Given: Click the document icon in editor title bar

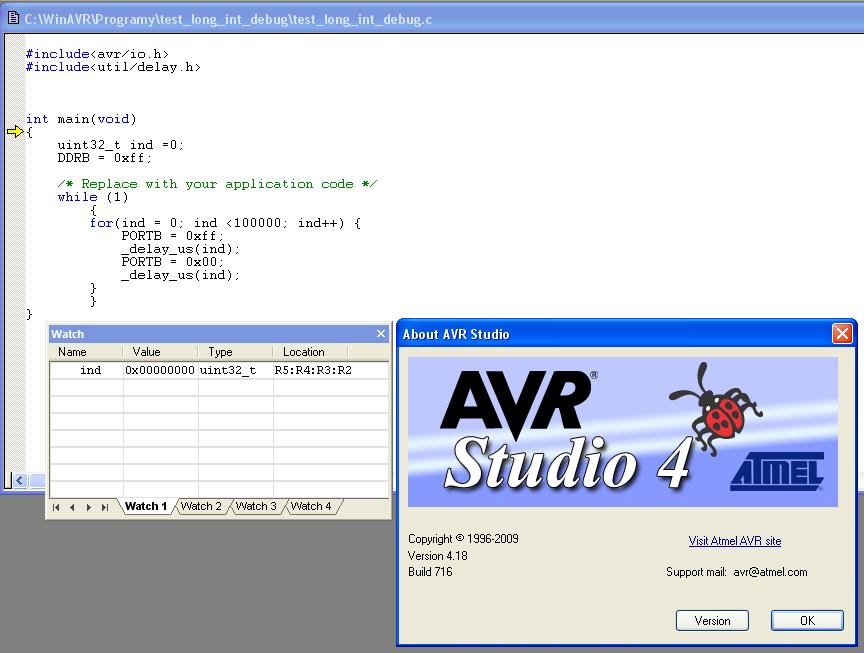Looking at the screenshot, I should click(x=12, y=18).
